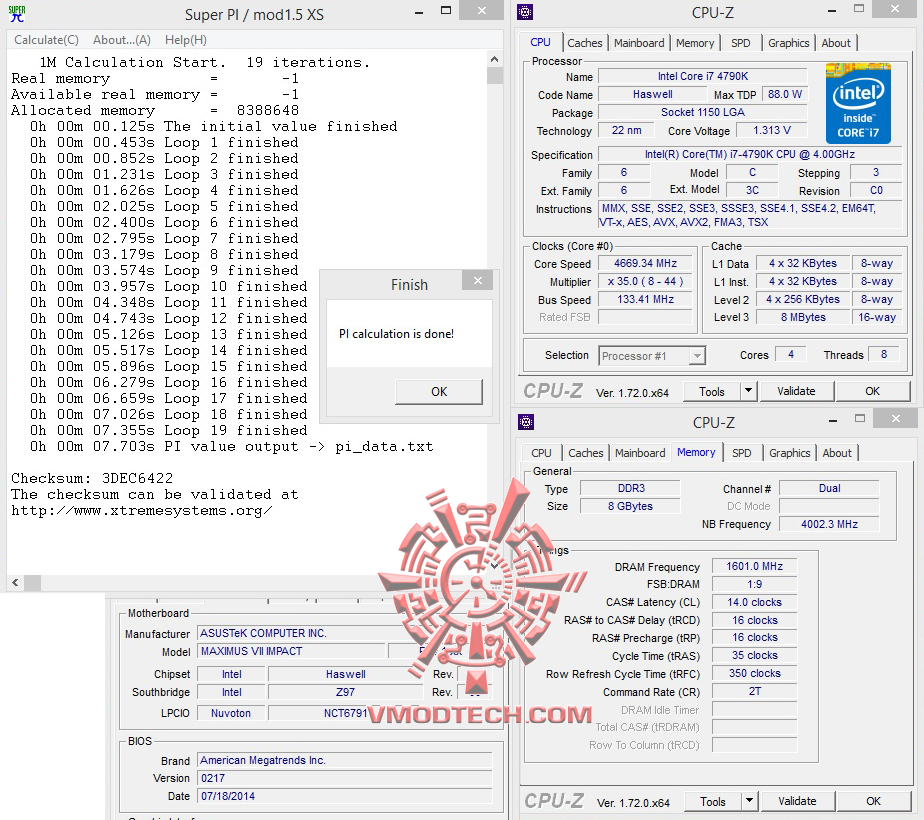
Task: Minimize the upper CPU-Z window
Action: point(831,11)
